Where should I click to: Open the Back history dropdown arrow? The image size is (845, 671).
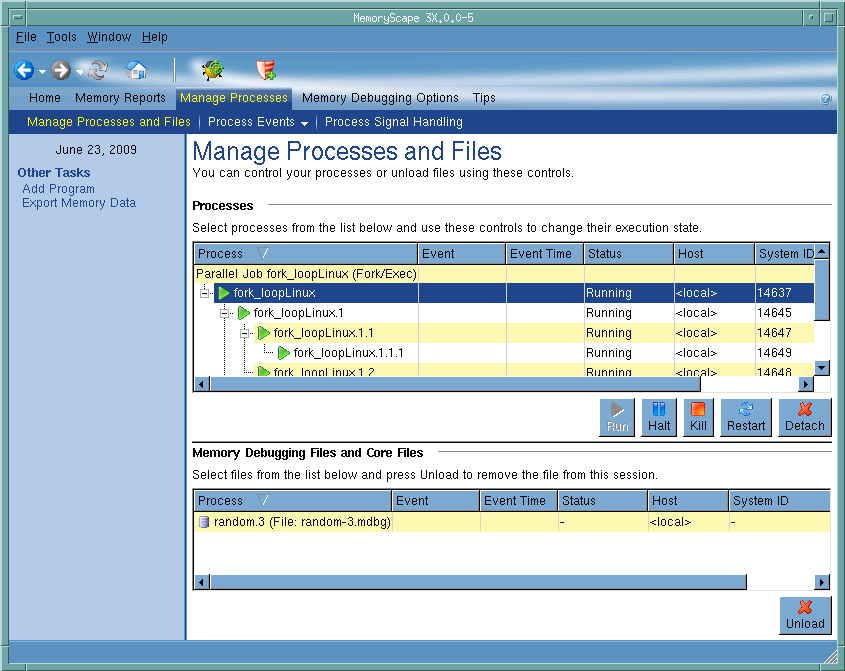(x=43, y=72)
